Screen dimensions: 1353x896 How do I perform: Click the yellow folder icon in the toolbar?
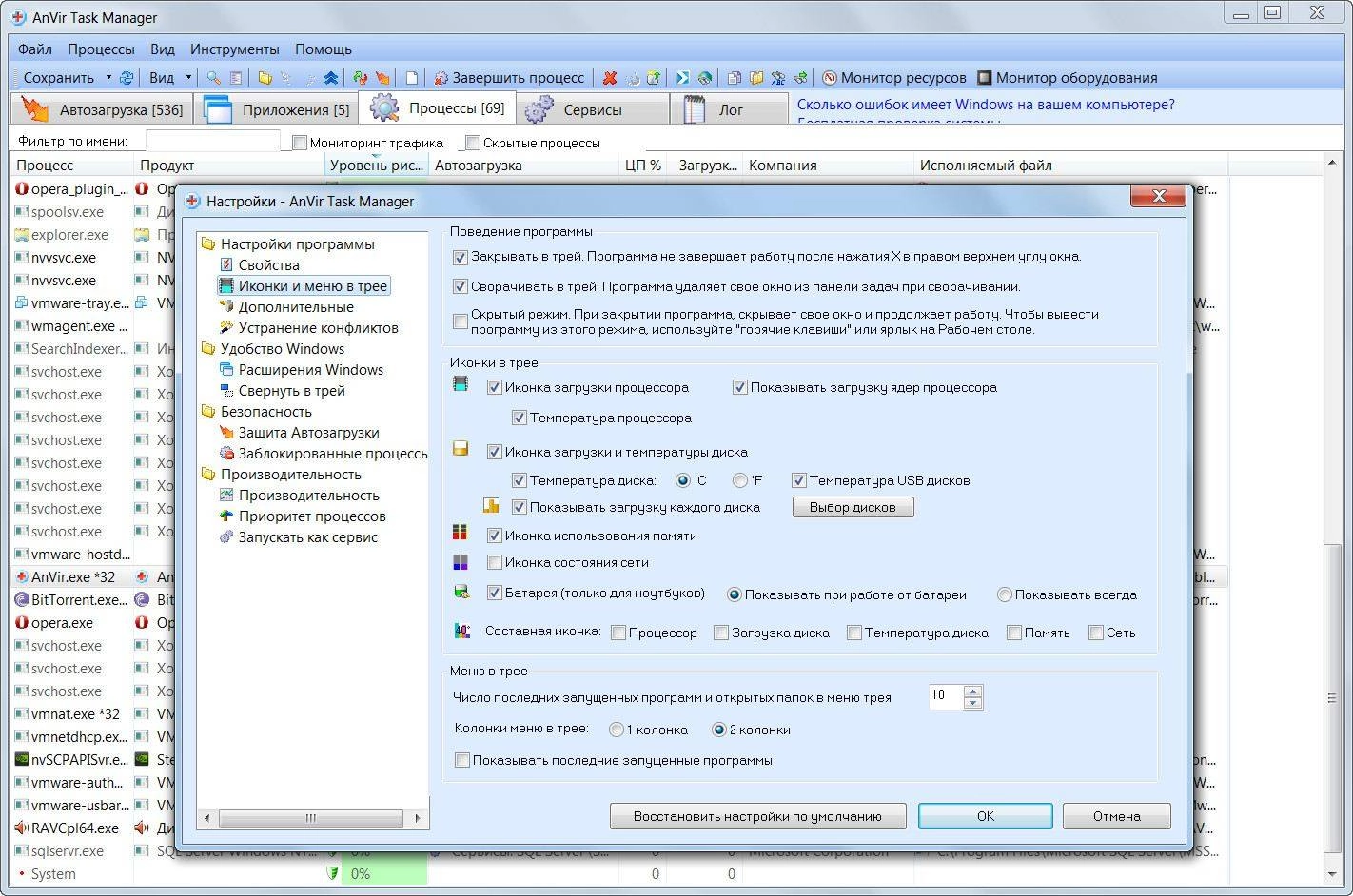click(265, 78)
